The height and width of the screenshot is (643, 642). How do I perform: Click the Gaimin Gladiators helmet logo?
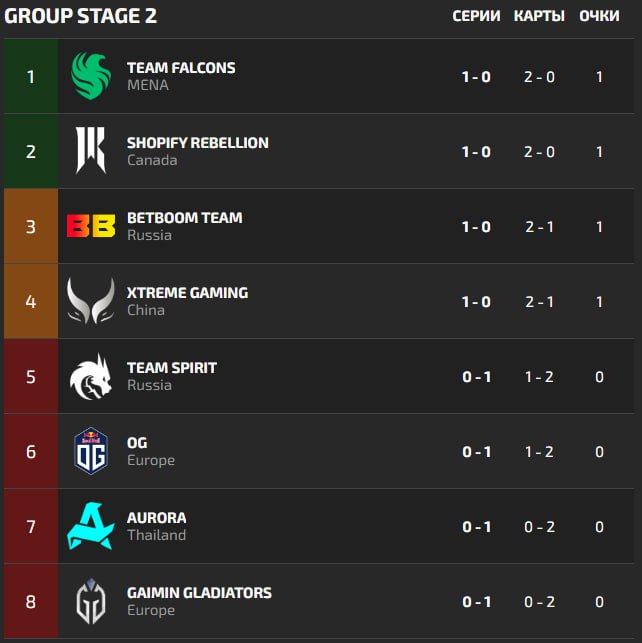pyautogui.click(x=91, y=601)
